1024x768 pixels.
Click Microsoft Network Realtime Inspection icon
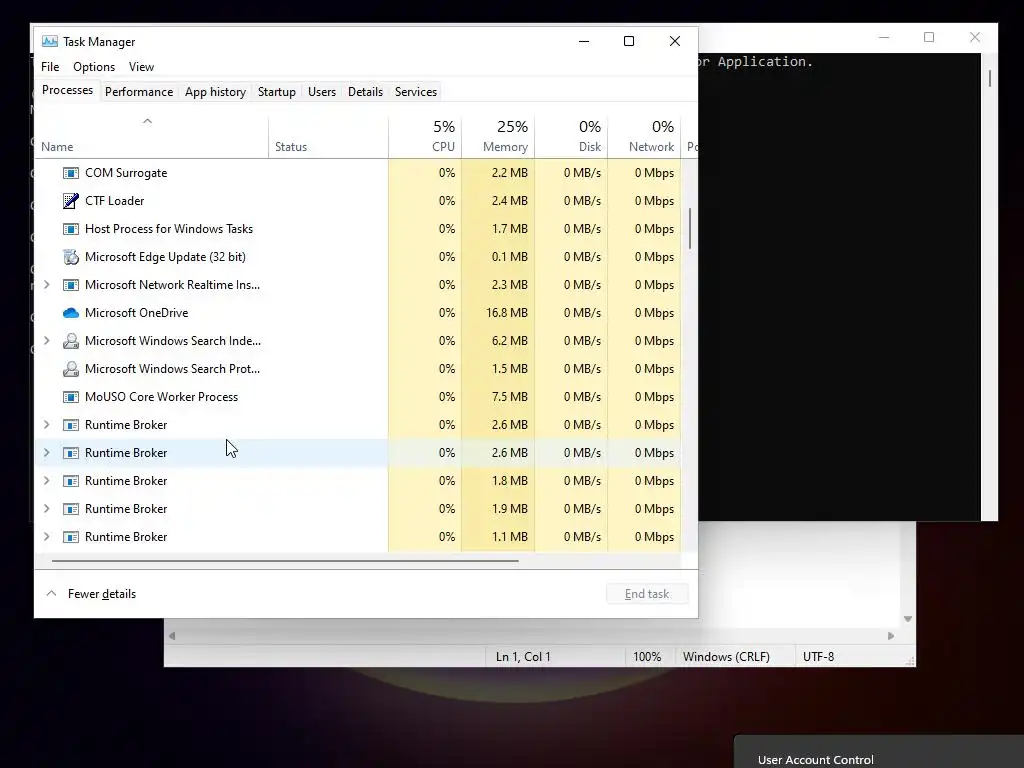71,285
